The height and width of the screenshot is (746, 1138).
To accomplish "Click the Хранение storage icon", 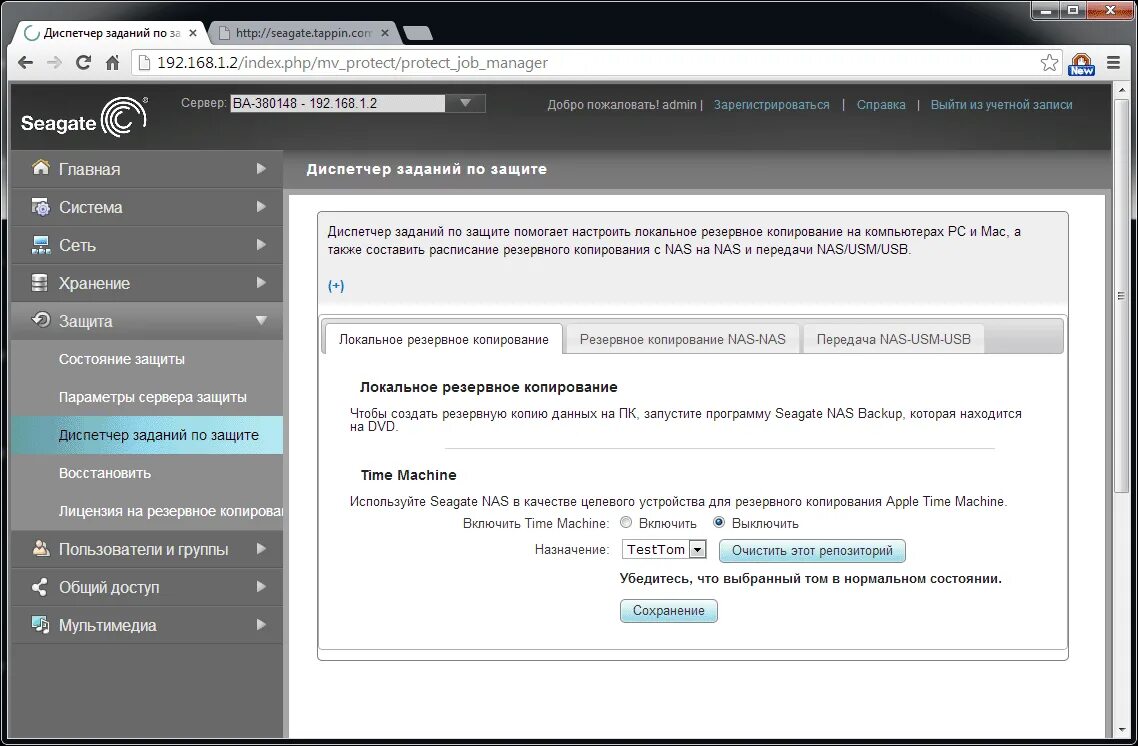I will [x=41, y=282].
